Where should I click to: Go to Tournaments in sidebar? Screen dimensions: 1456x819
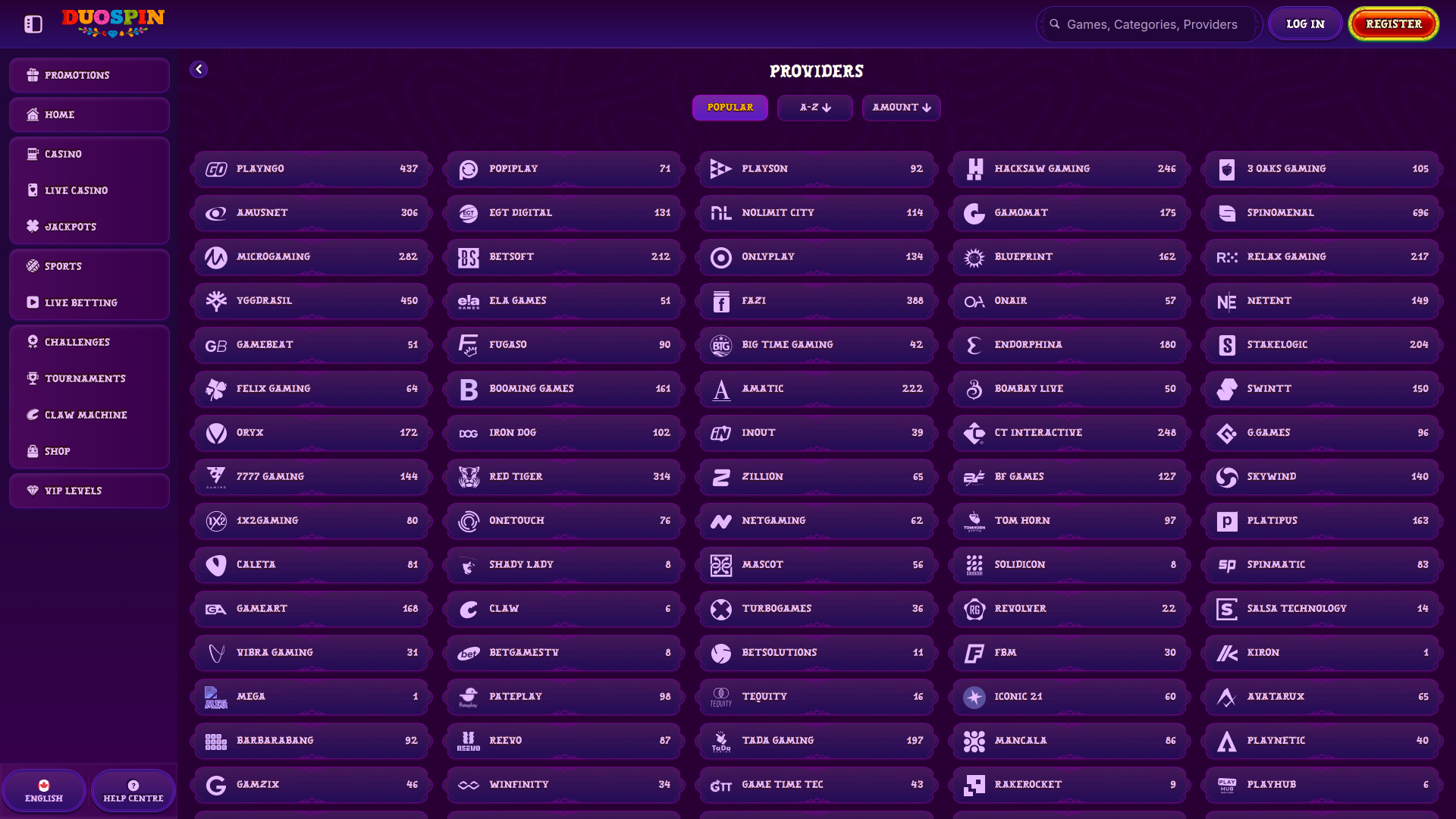[x=85, y=378]
